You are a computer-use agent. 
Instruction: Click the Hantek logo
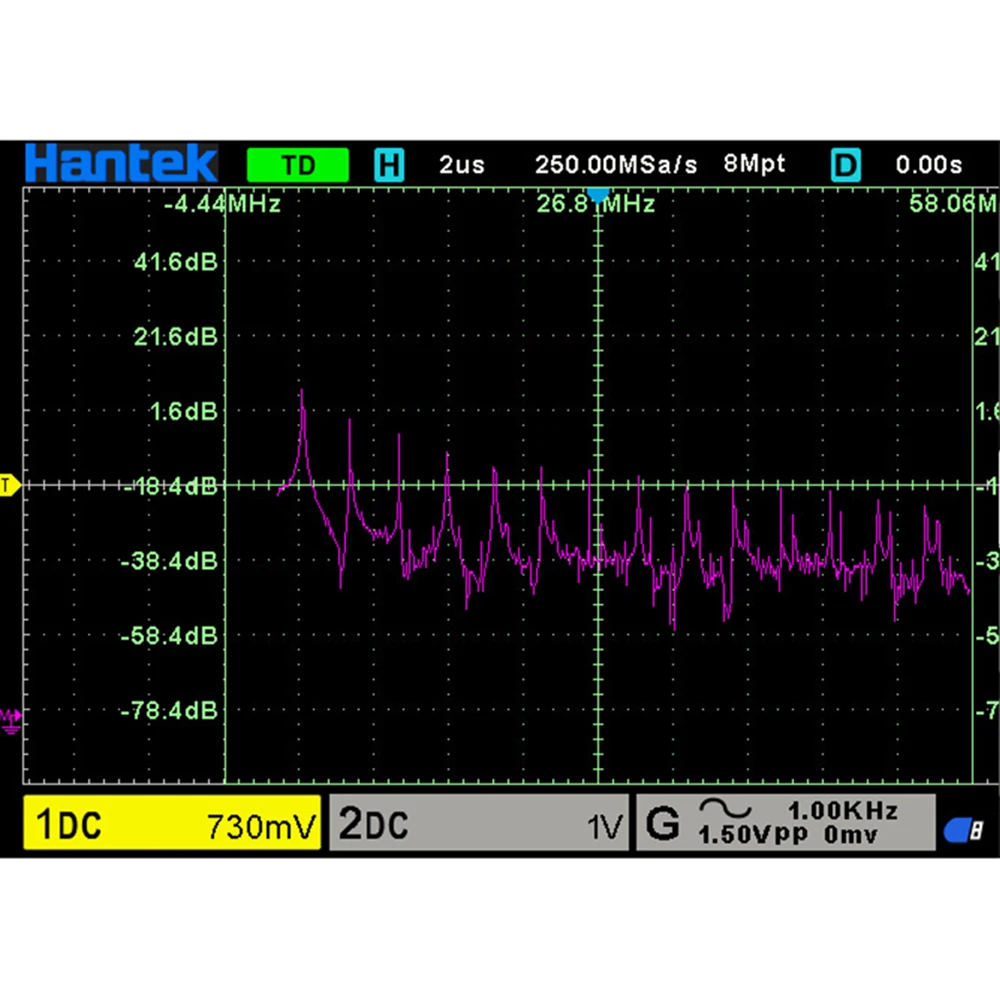click(x=121, y=163)
